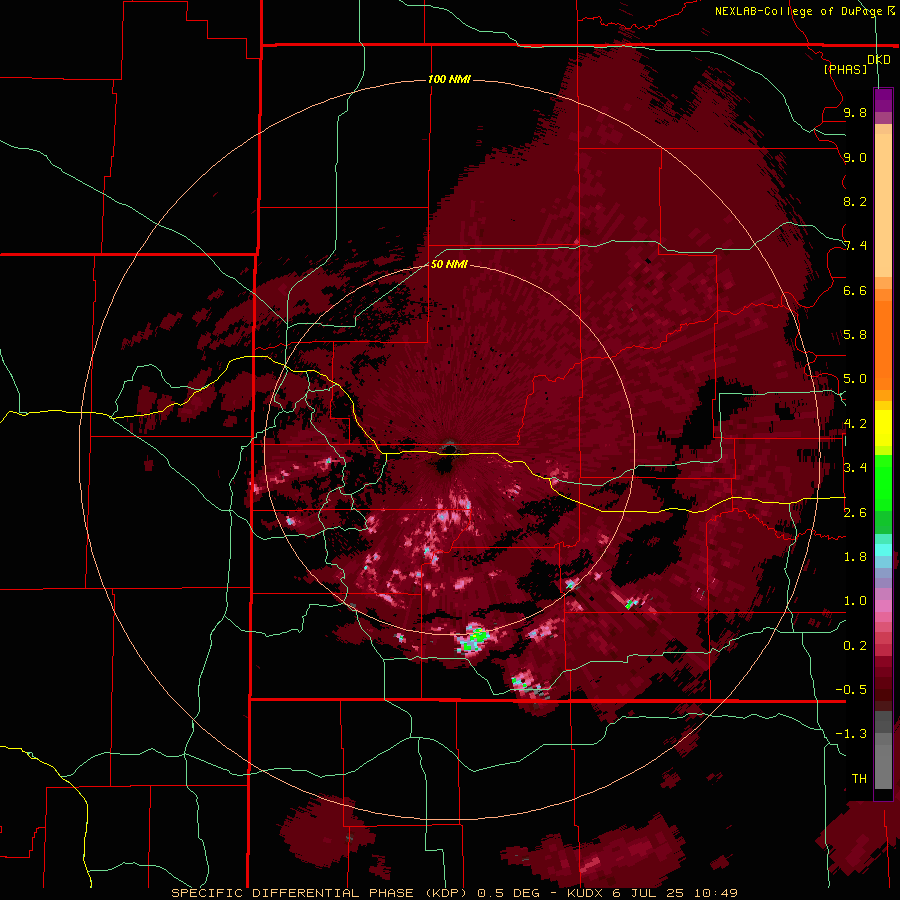Click the 1.0 value on color scale

click(x=855, y=601)
